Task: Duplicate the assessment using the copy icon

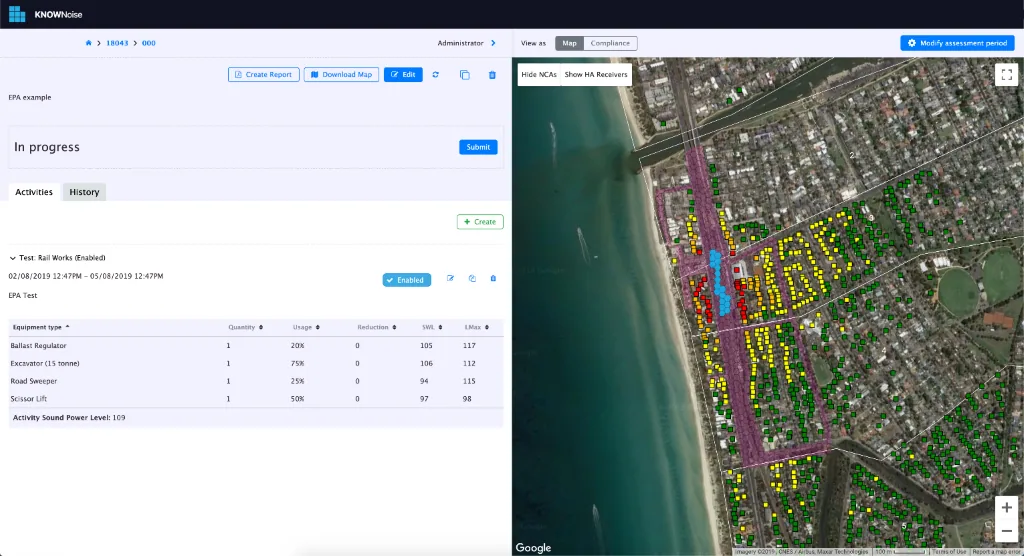Action: point(464,74)
